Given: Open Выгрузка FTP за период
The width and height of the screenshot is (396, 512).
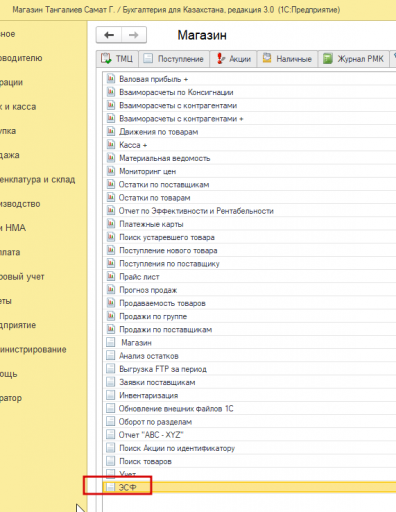Looking at the screenshot, I should [163, 369].
